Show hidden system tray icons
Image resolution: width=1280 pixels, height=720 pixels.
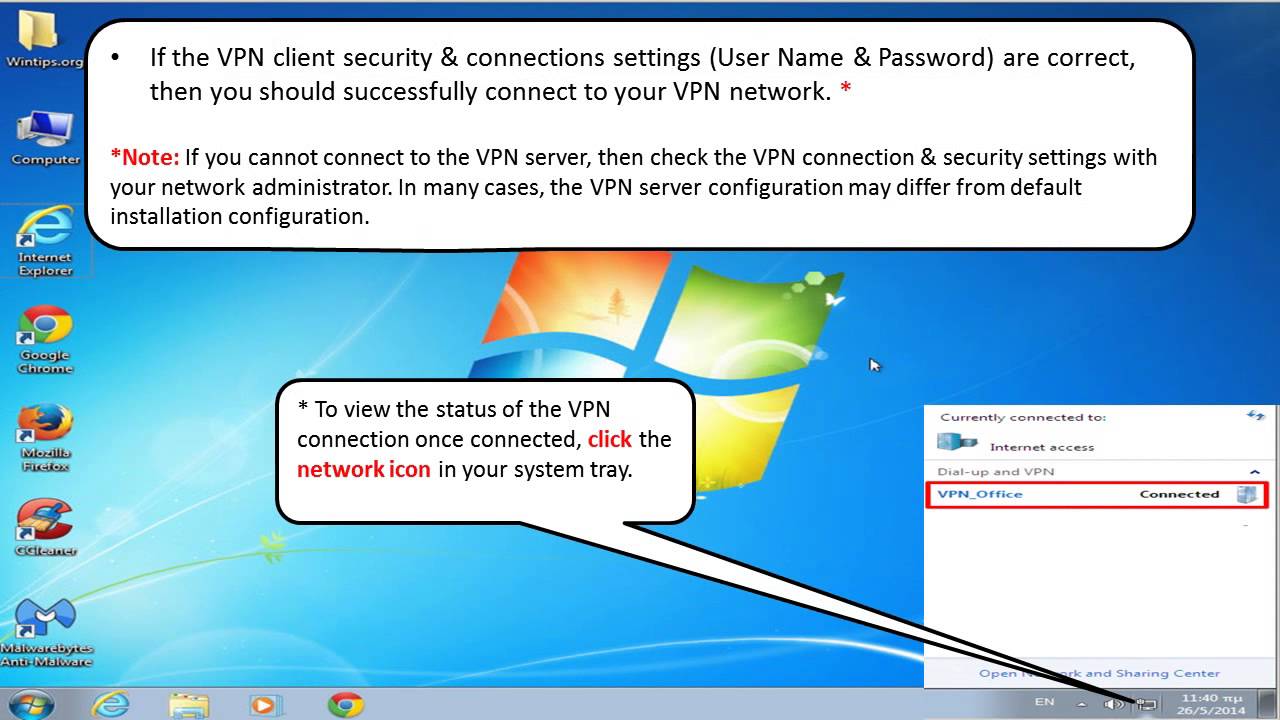click(x=1080, y=704)
